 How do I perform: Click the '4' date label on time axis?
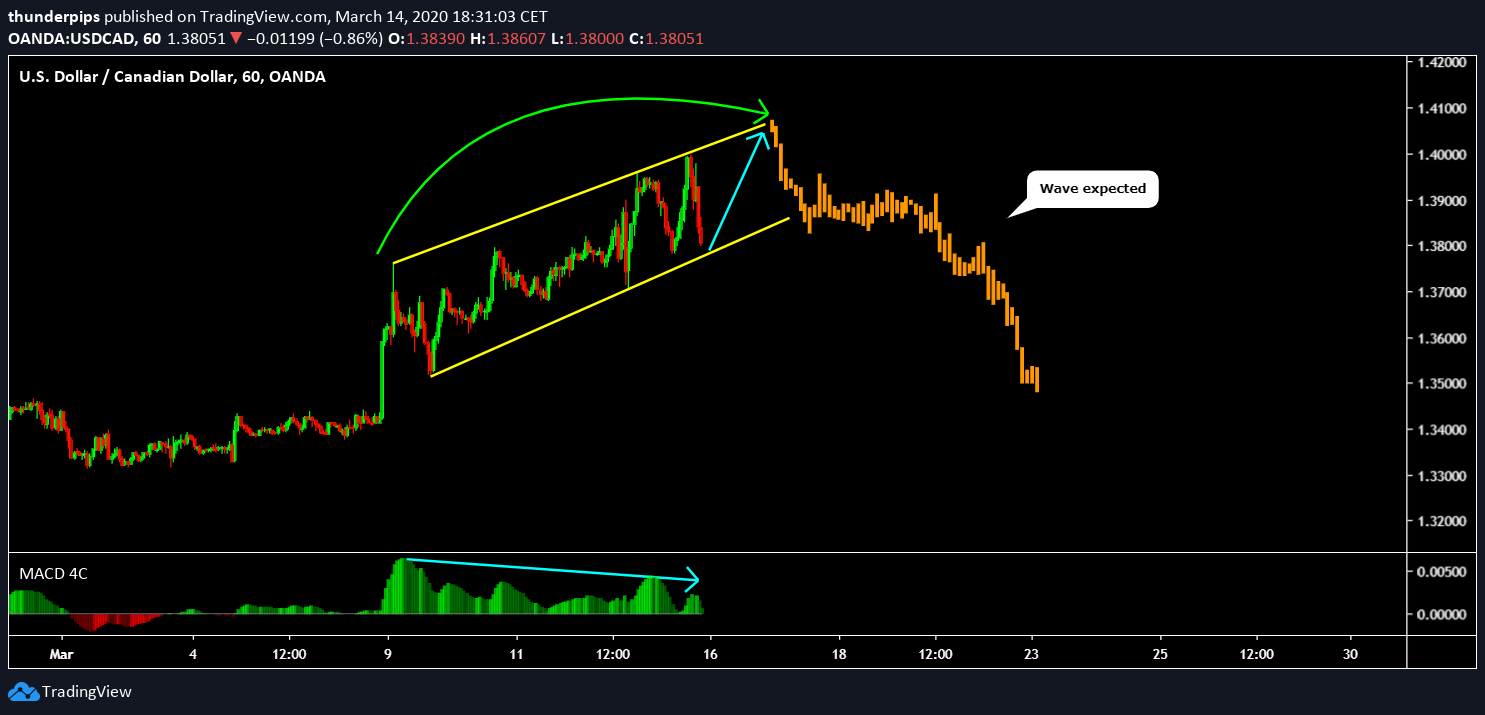click(193, 654)
